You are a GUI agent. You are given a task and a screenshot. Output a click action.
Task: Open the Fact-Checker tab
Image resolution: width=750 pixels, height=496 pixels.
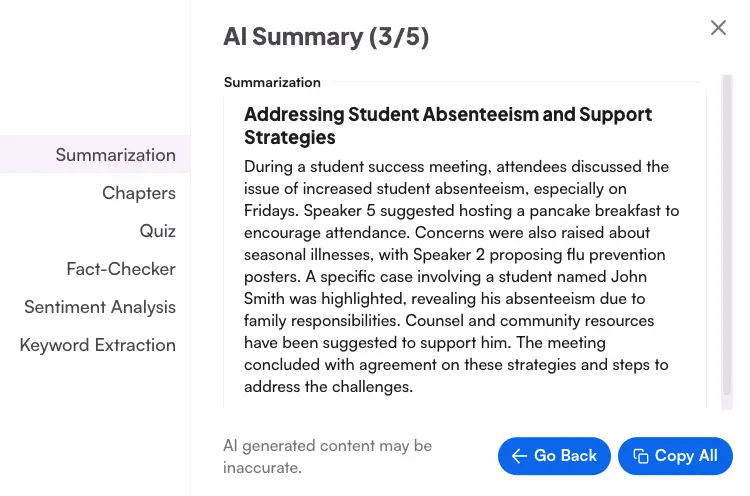coord(120,269)
